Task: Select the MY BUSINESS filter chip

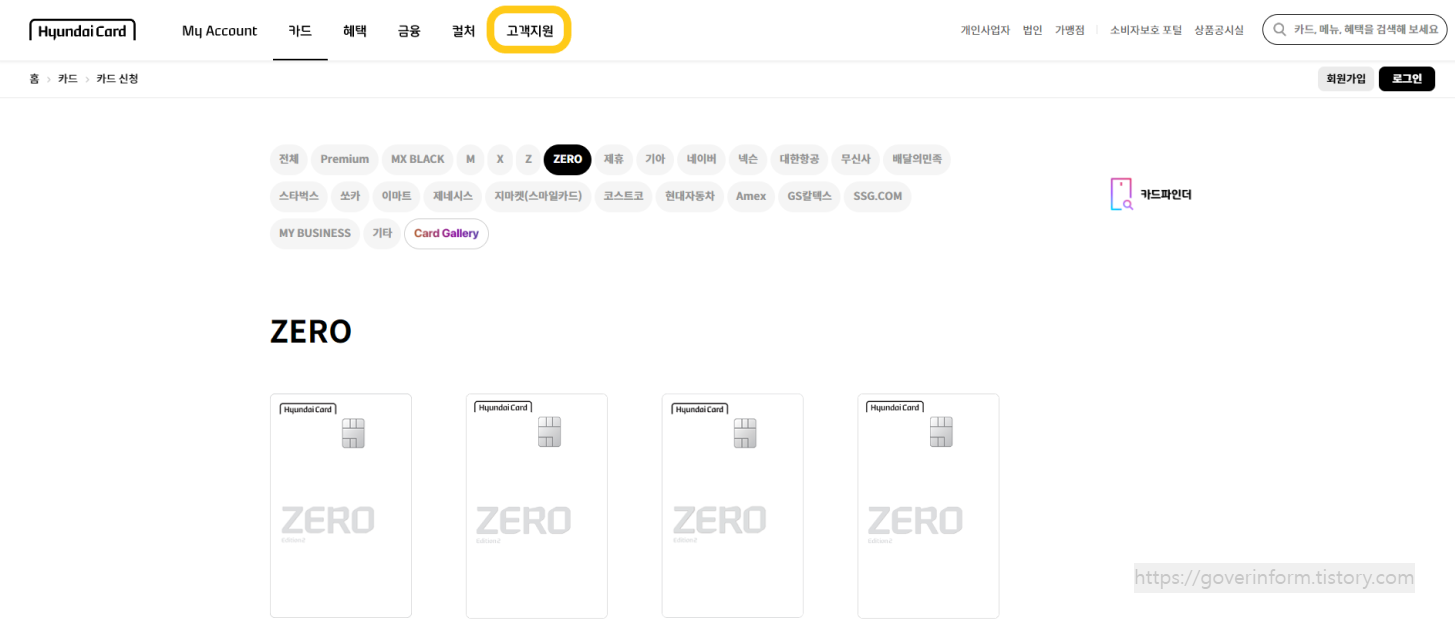Action: tap(315, 233)
